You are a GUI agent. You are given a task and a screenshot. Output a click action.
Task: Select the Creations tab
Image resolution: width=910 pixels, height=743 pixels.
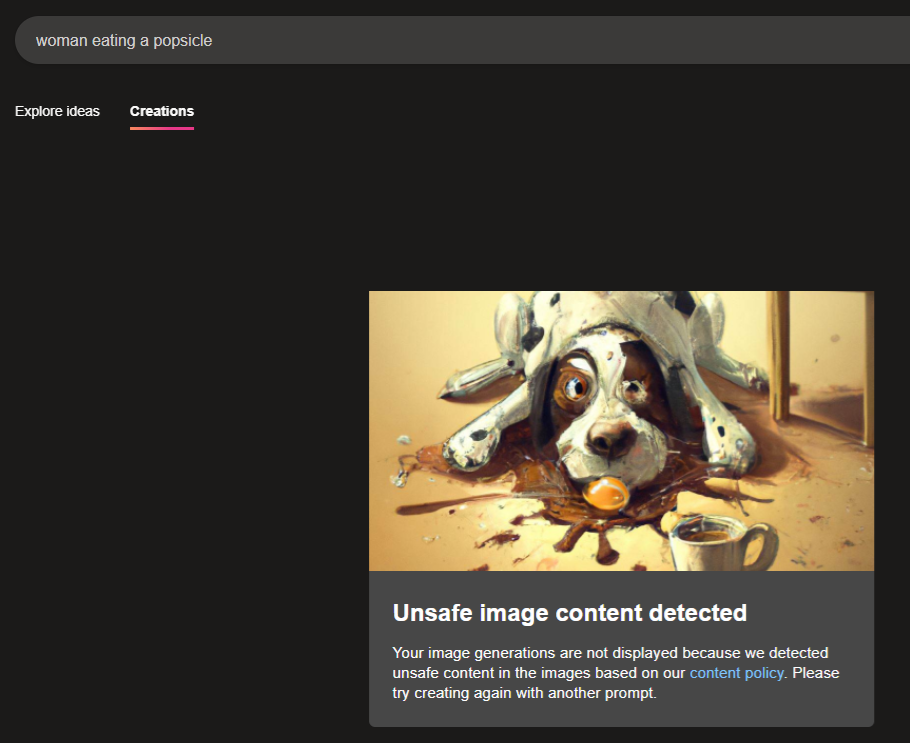pyautogui.click(x=162, y=111)
